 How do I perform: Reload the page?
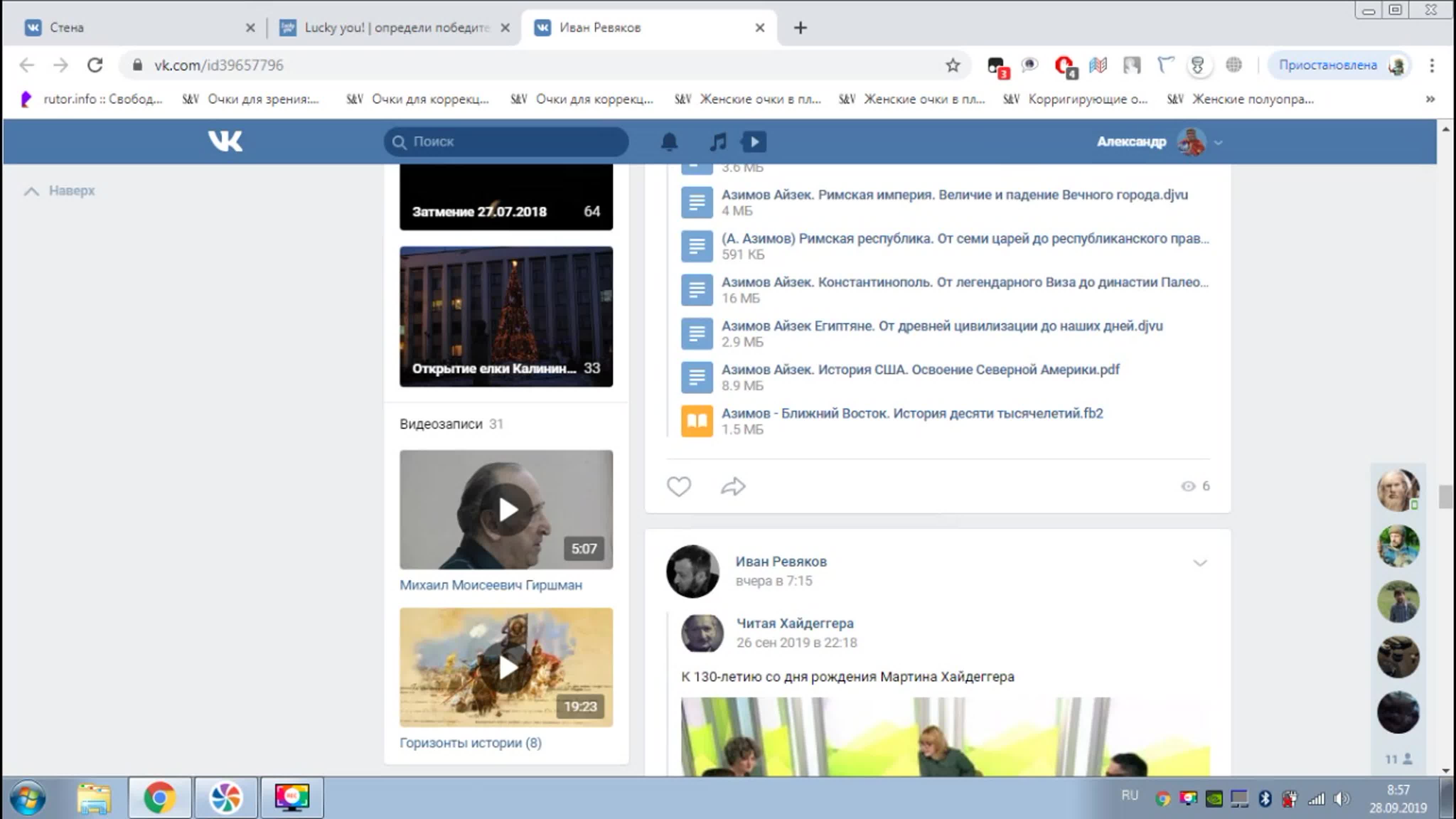(95, 65)
